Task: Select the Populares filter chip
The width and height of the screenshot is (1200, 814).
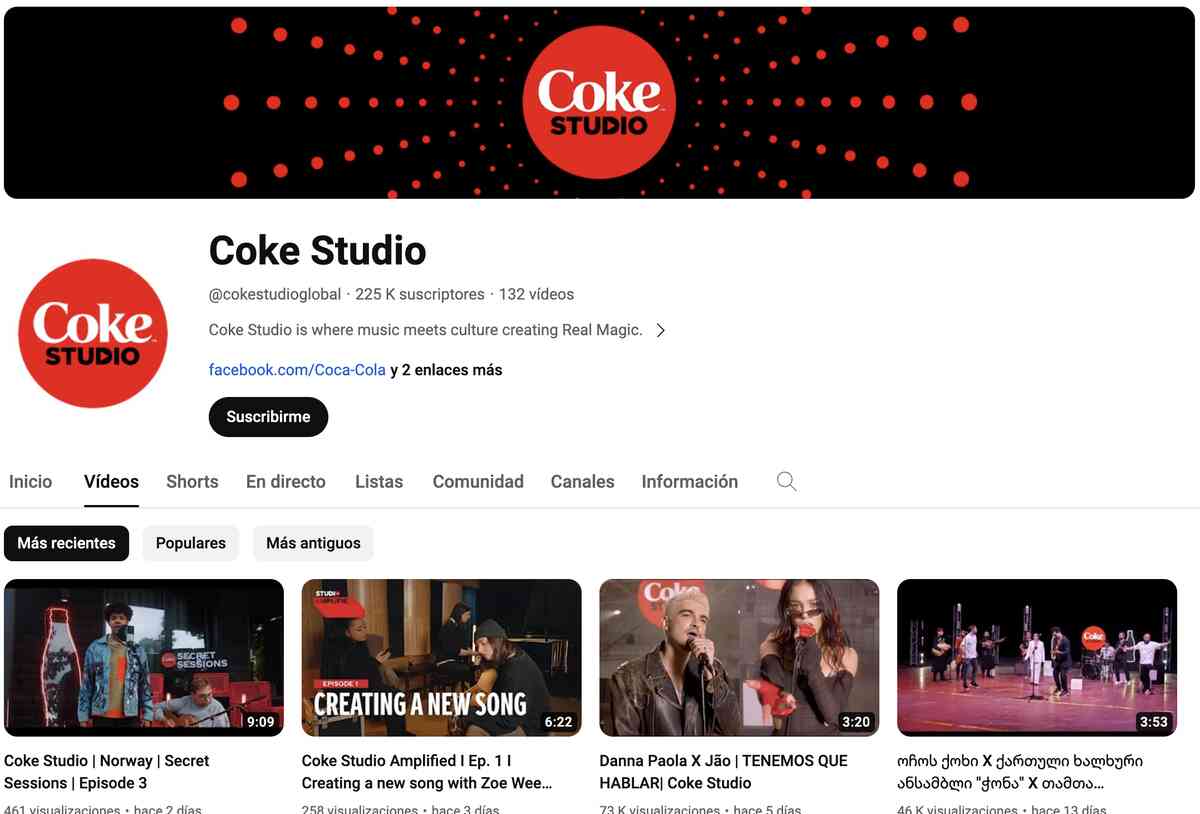Action: tap(190, 543)
